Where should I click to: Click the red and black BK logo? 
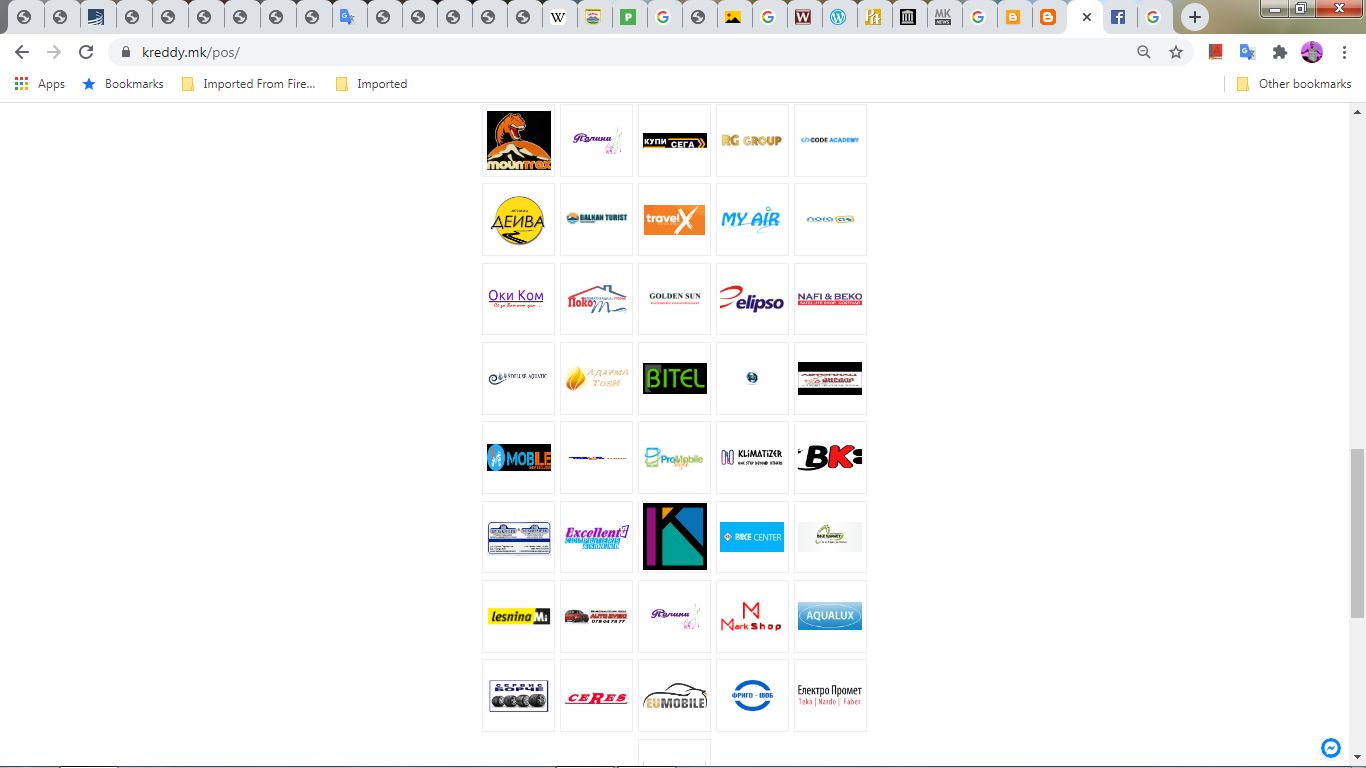click(x=830, y=457)
